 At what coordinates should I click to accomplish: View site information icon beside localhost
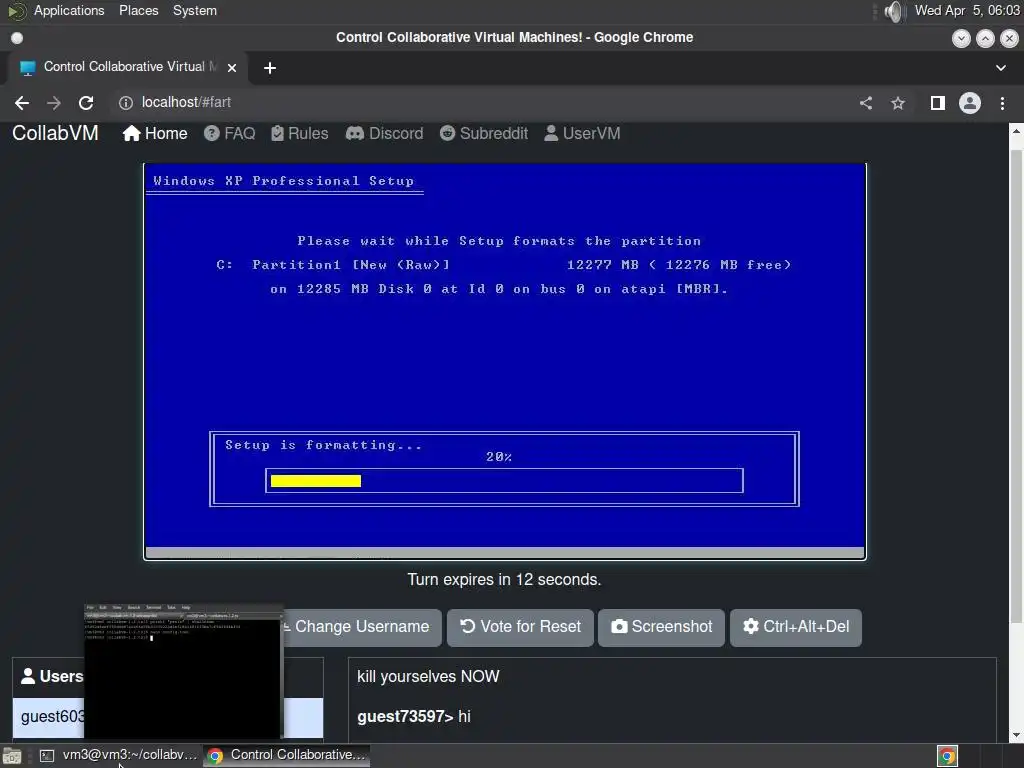tap(125, 103)
